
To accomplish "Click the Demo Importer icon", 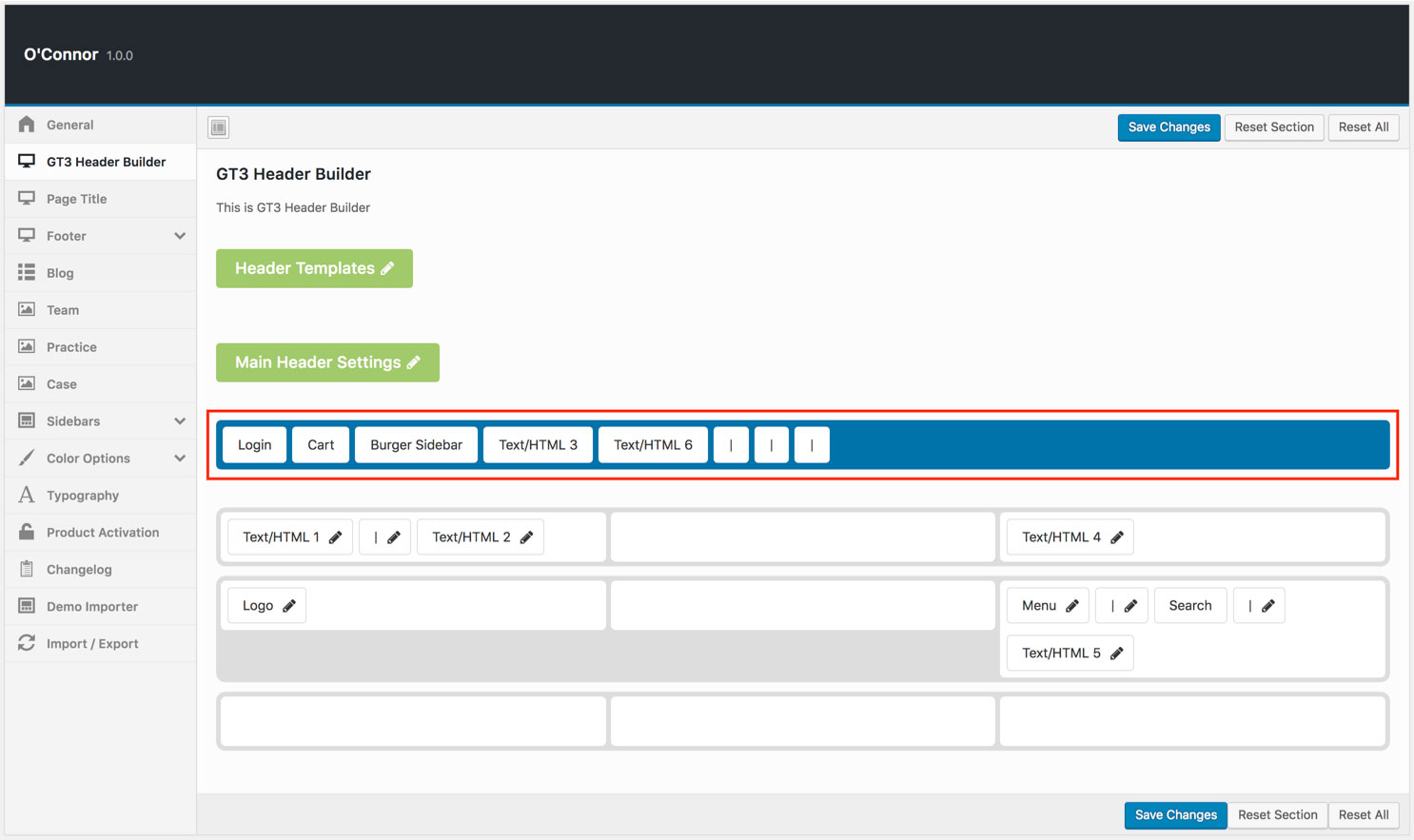I will (x=27, y=607).
